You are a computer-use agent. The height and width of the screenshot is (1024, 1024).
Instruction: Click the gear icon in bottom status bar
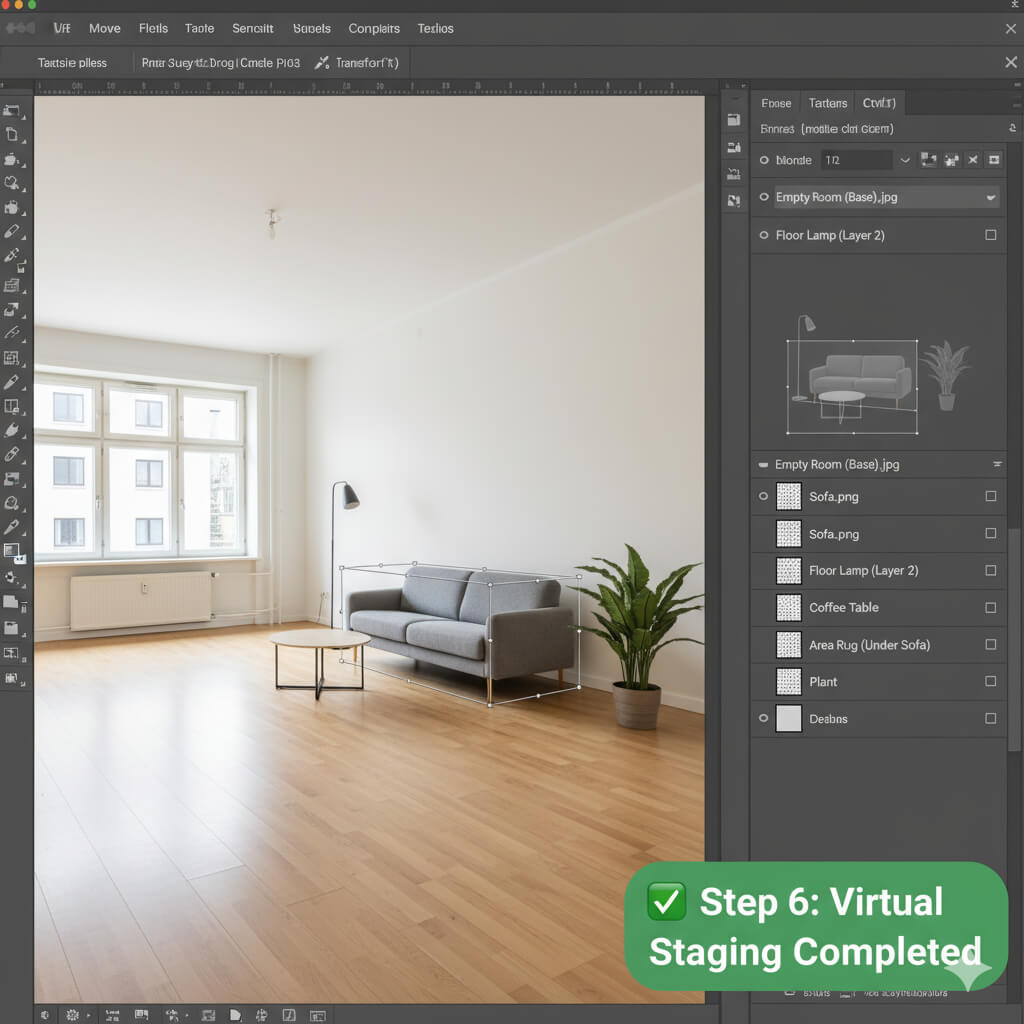[72, 1014]
